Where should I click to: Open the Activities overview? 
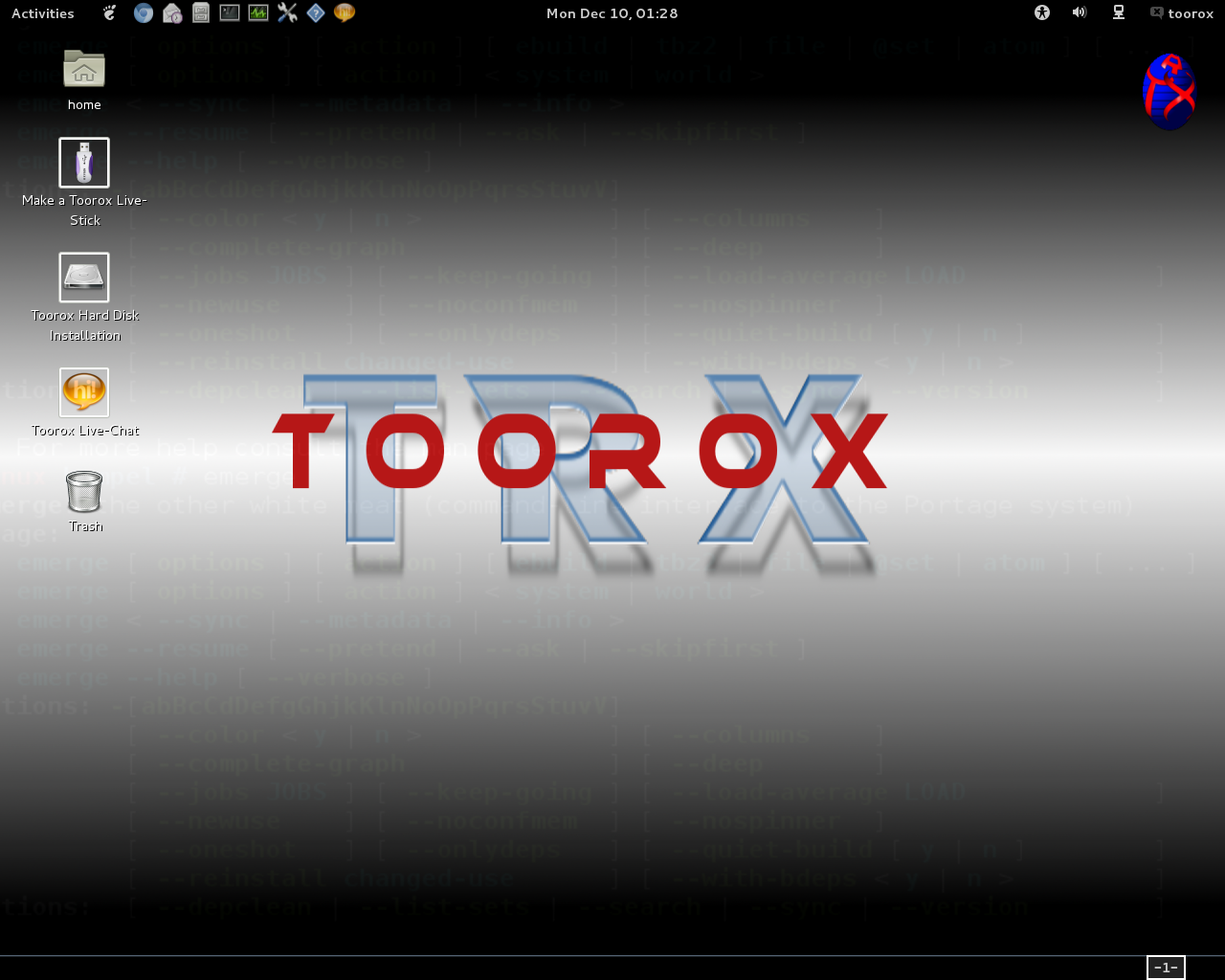(42, 13)
